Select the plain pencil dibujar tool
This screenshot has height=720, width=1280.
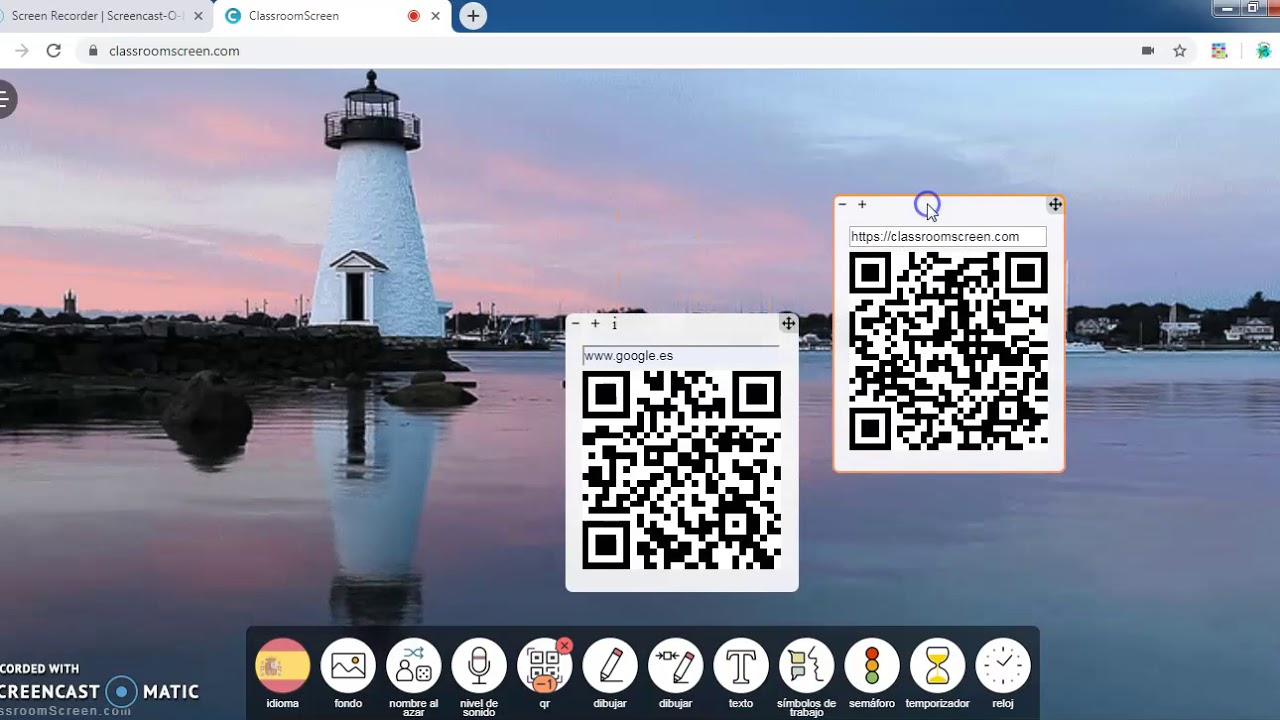(x=610, y=666)
